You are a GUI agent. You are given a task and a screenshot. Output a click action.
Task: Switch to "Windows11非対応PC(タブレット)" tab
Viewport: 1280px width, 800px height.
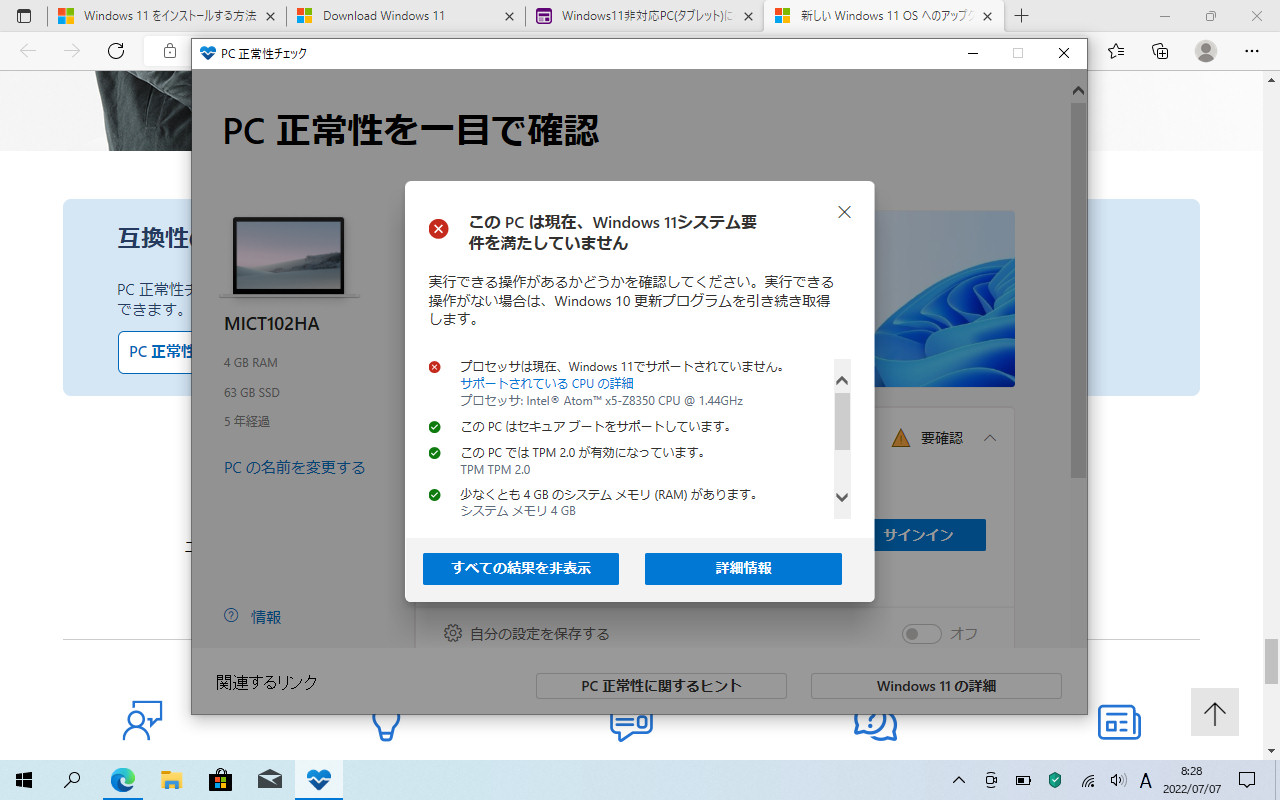click(x=644, y=16)
